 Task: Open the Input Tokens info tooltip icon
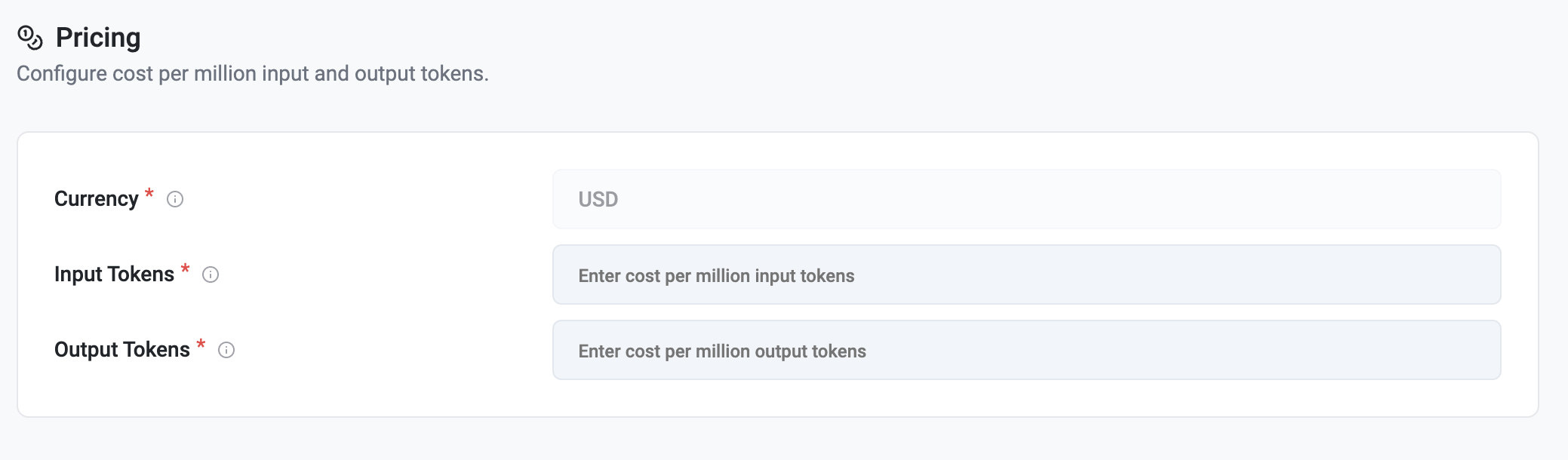[x=211, y=274]
